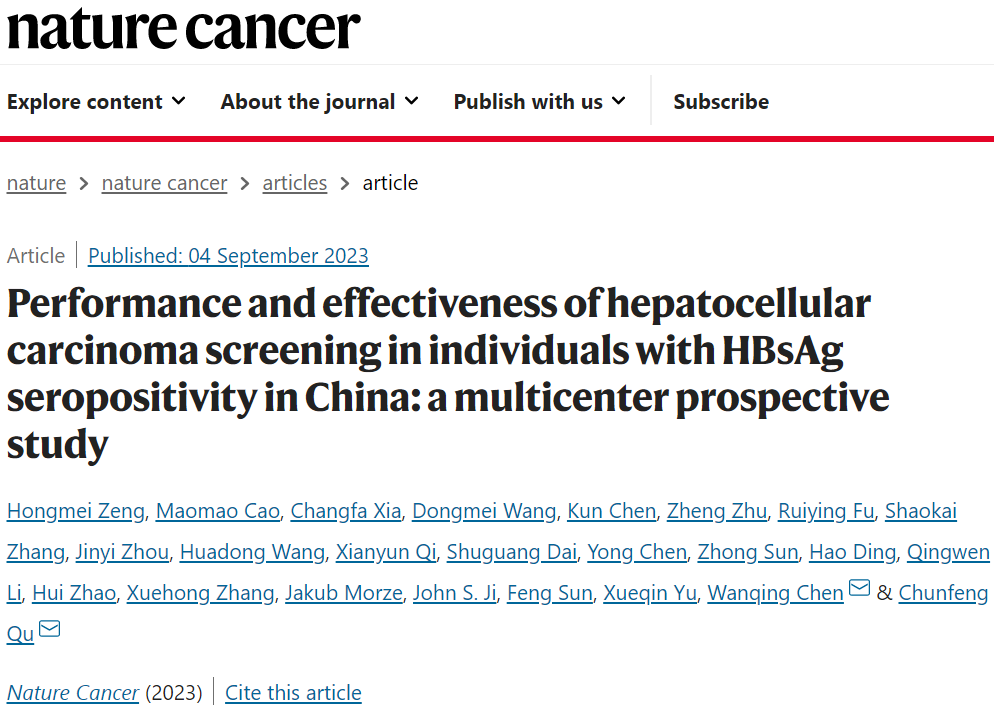The height and width of the screenshot is (712, 994).
Task: Open the About the journal menu
Action: pyautogui.click(x=319, y=102)
